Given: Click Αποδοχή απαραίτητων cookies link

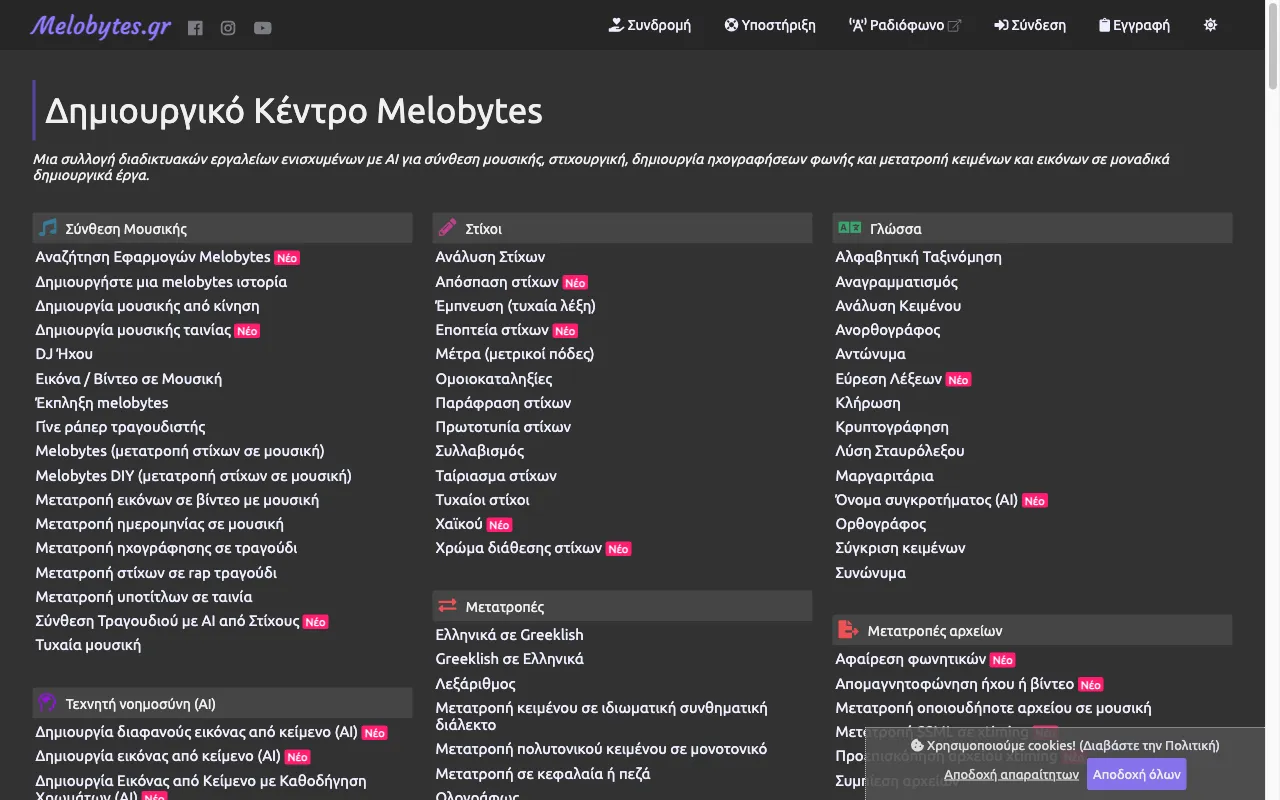Looking at the screenshot, I should tap(1011, 775).
